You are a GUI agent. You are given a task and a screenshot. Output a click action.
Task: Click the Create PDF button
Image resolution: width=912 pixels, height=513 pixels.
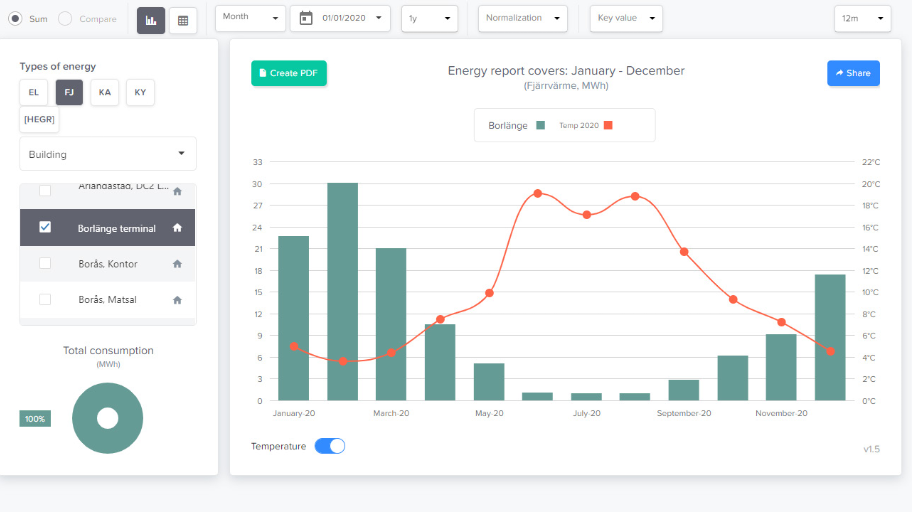[x=289, y=73]
